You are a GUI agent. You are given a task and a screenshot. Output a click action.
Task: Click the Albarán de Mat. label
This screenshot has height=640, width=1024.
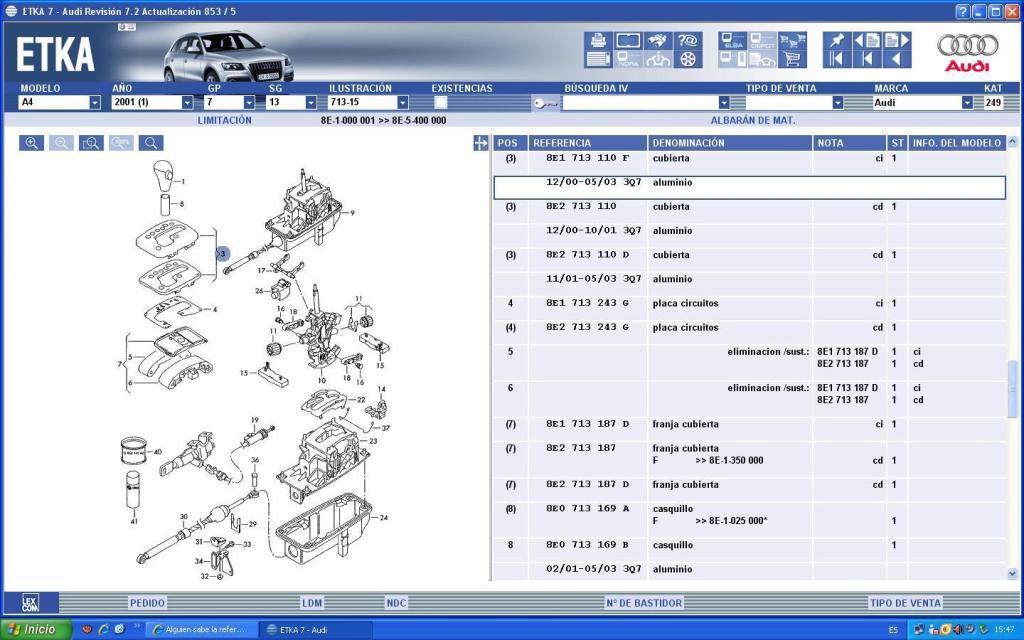(x=753, y=120)
